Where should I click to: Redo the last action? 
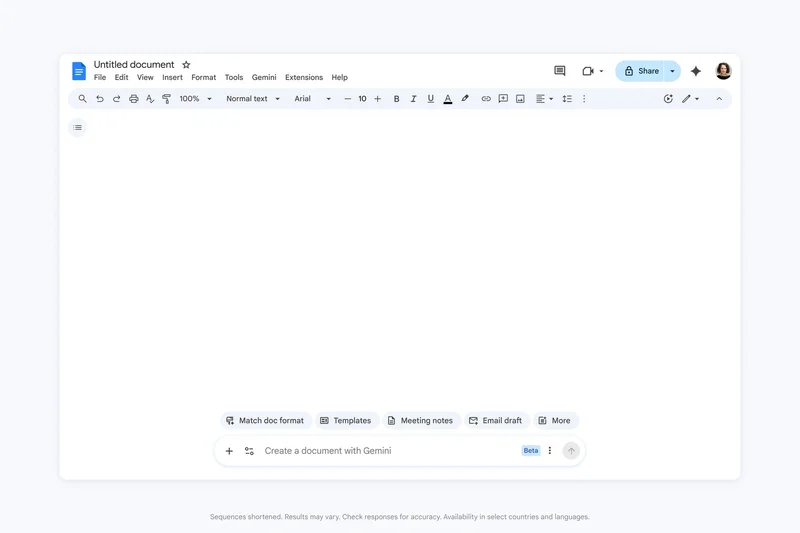[116, 99]
